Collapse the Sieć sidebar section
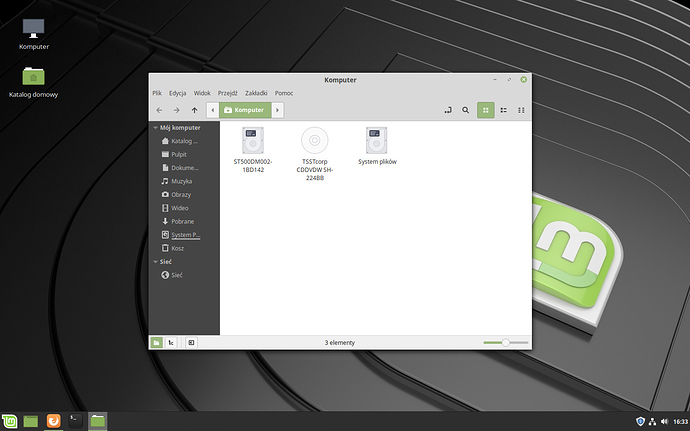 pyautogui.click(x=155, y=261)
